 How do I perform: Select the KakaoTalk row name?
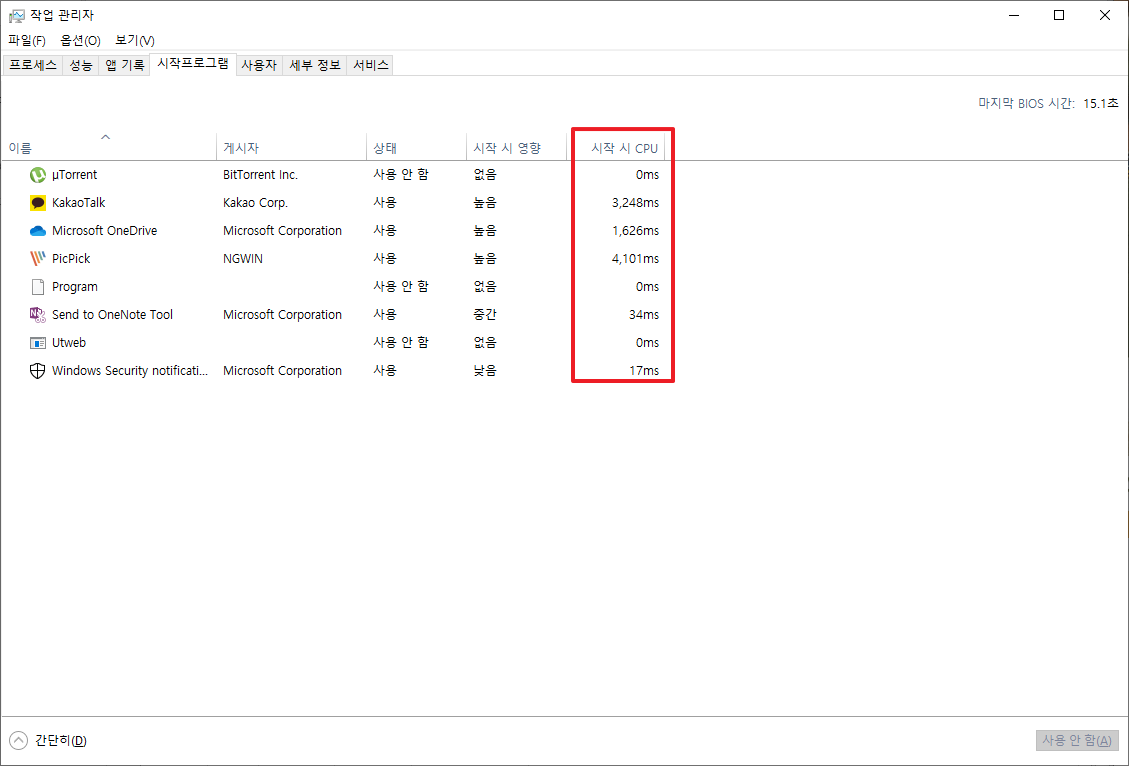coord(78,203)
